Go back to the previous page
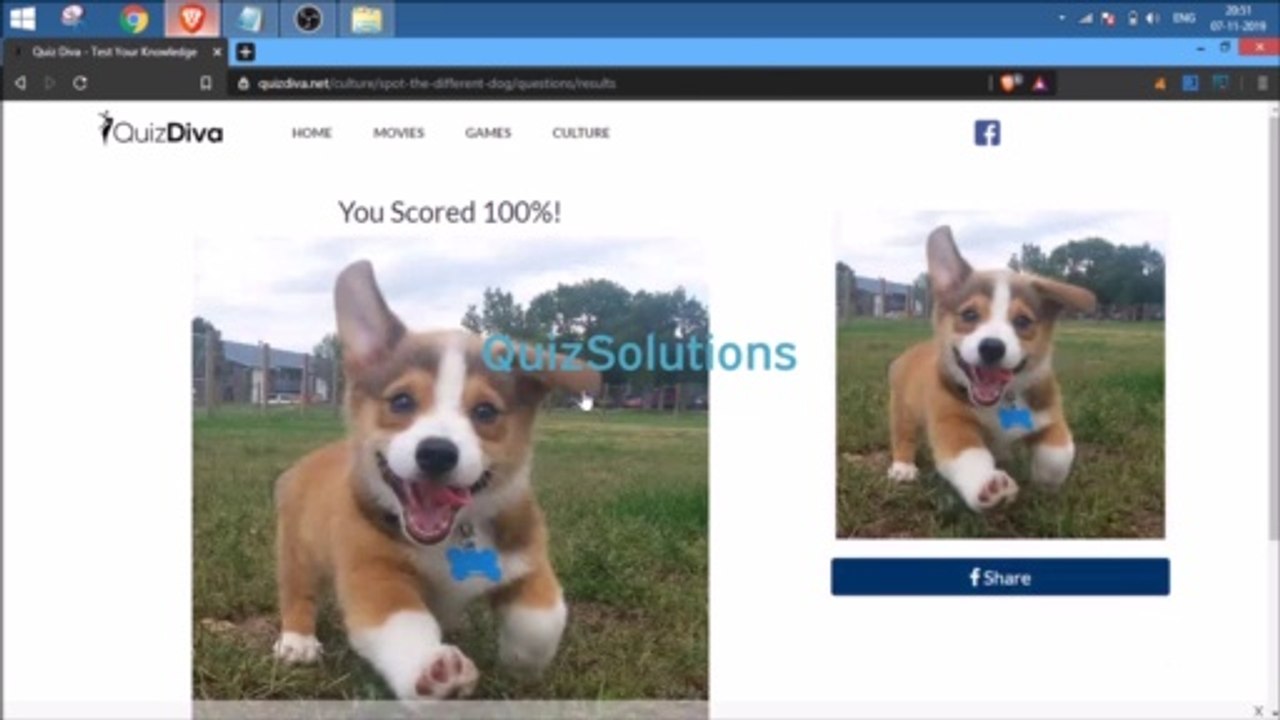Viewport: 1280px width, 720px height. pyautogui.click(x=20, y=83)
